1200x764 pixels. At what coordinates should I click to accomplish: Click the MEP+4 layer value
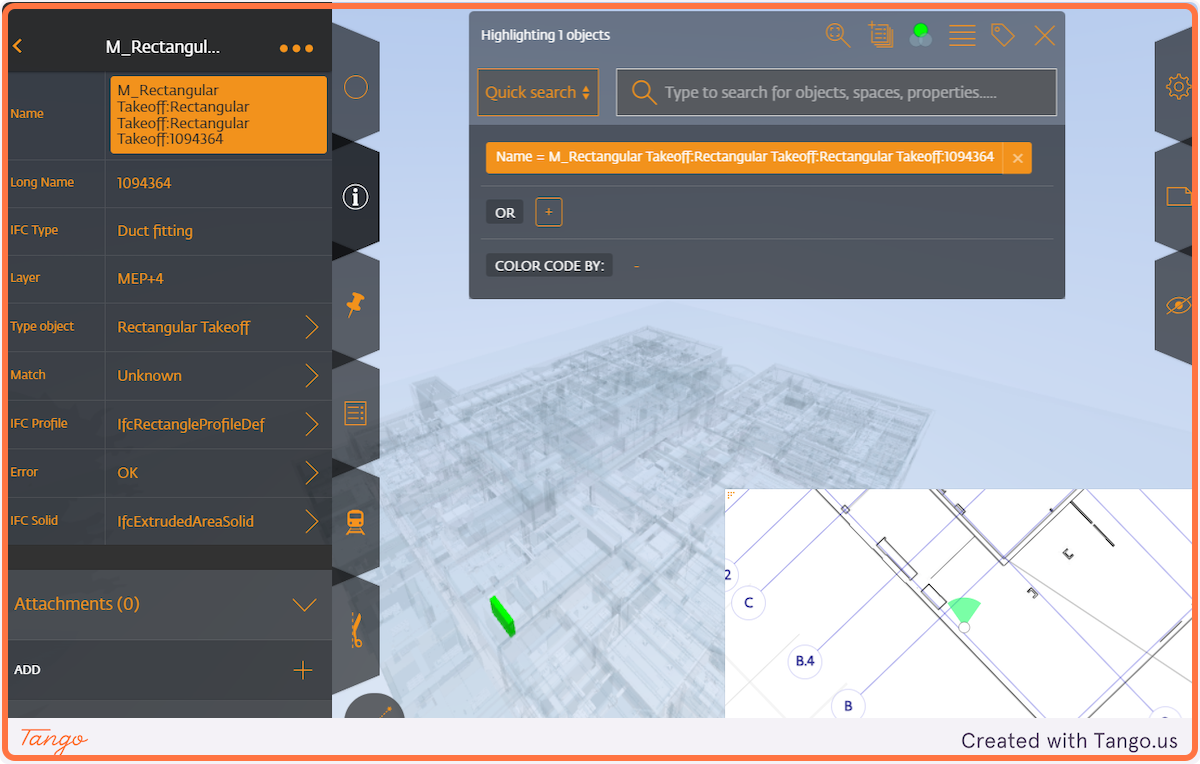pyautogui.click(x=140, y=279)
